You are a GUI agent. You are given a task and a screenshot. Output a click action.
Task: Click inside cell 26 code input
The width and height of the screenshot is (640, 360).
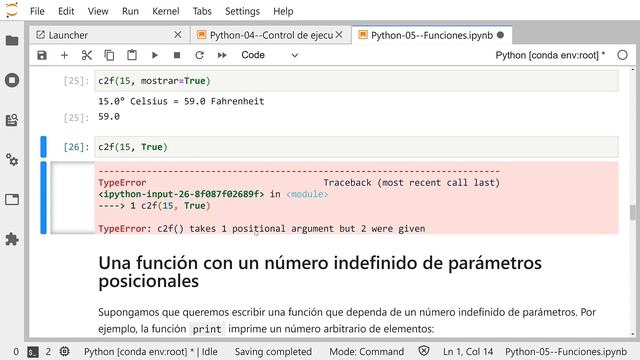coord(356,147)
